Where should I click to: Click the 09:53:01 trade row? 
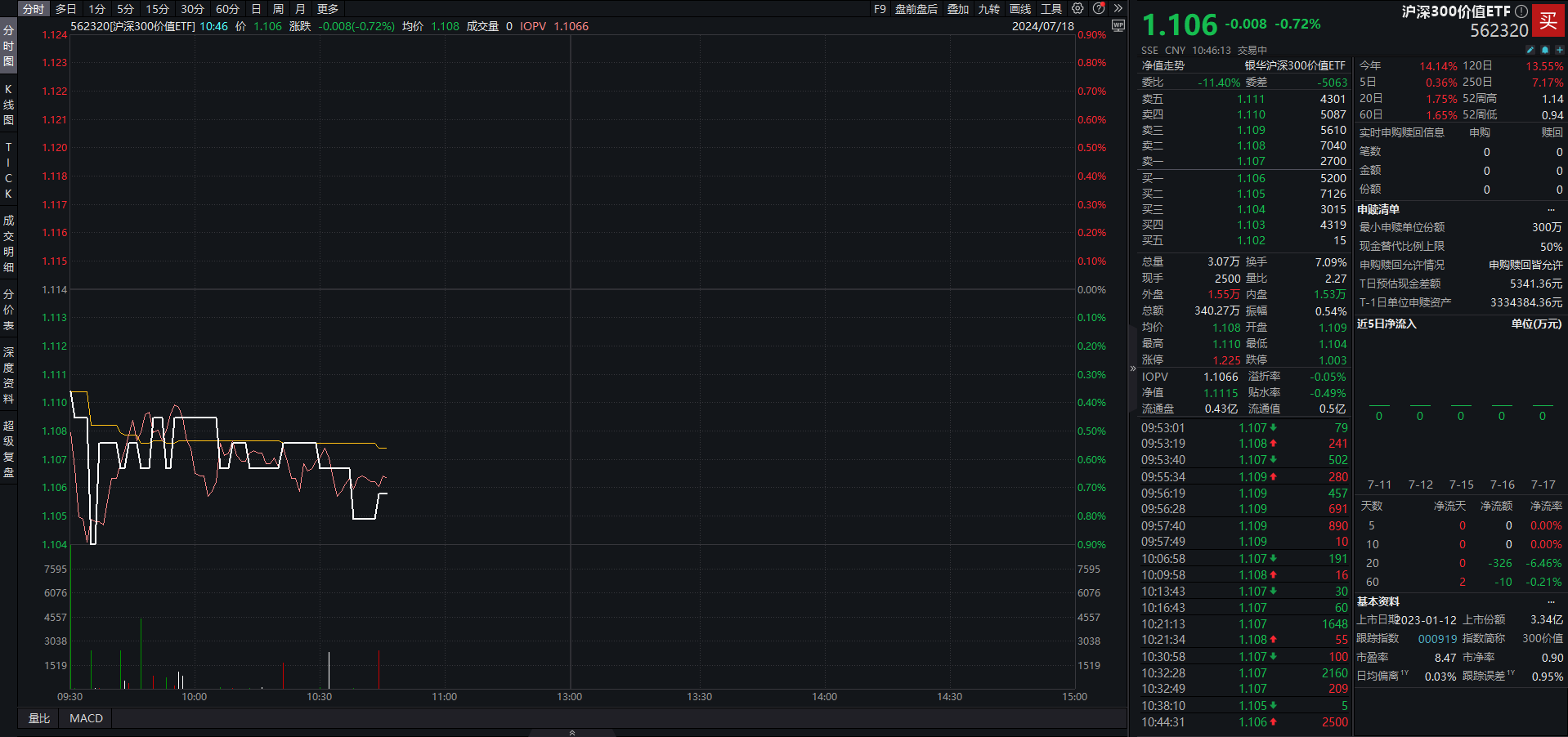tap(1244, 428)
